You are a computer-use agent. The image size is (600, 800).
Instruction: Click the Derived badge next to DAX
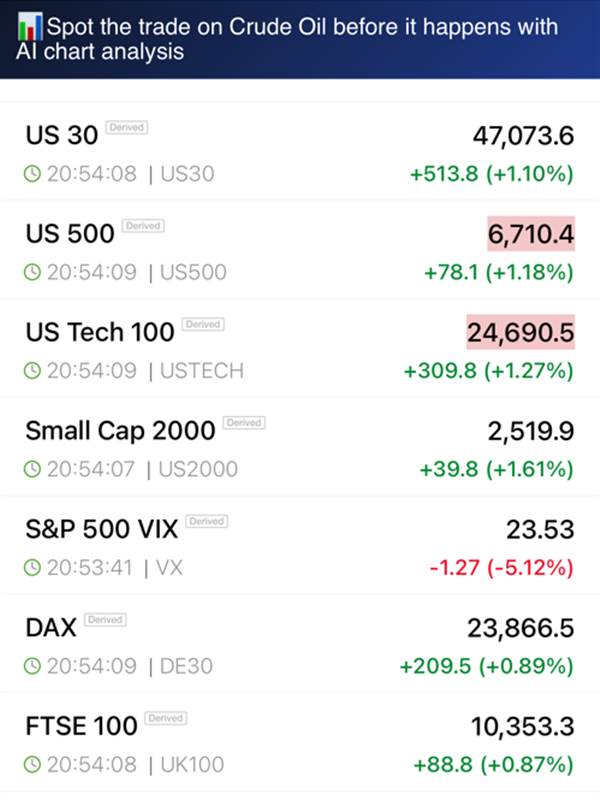pos(105,620)
